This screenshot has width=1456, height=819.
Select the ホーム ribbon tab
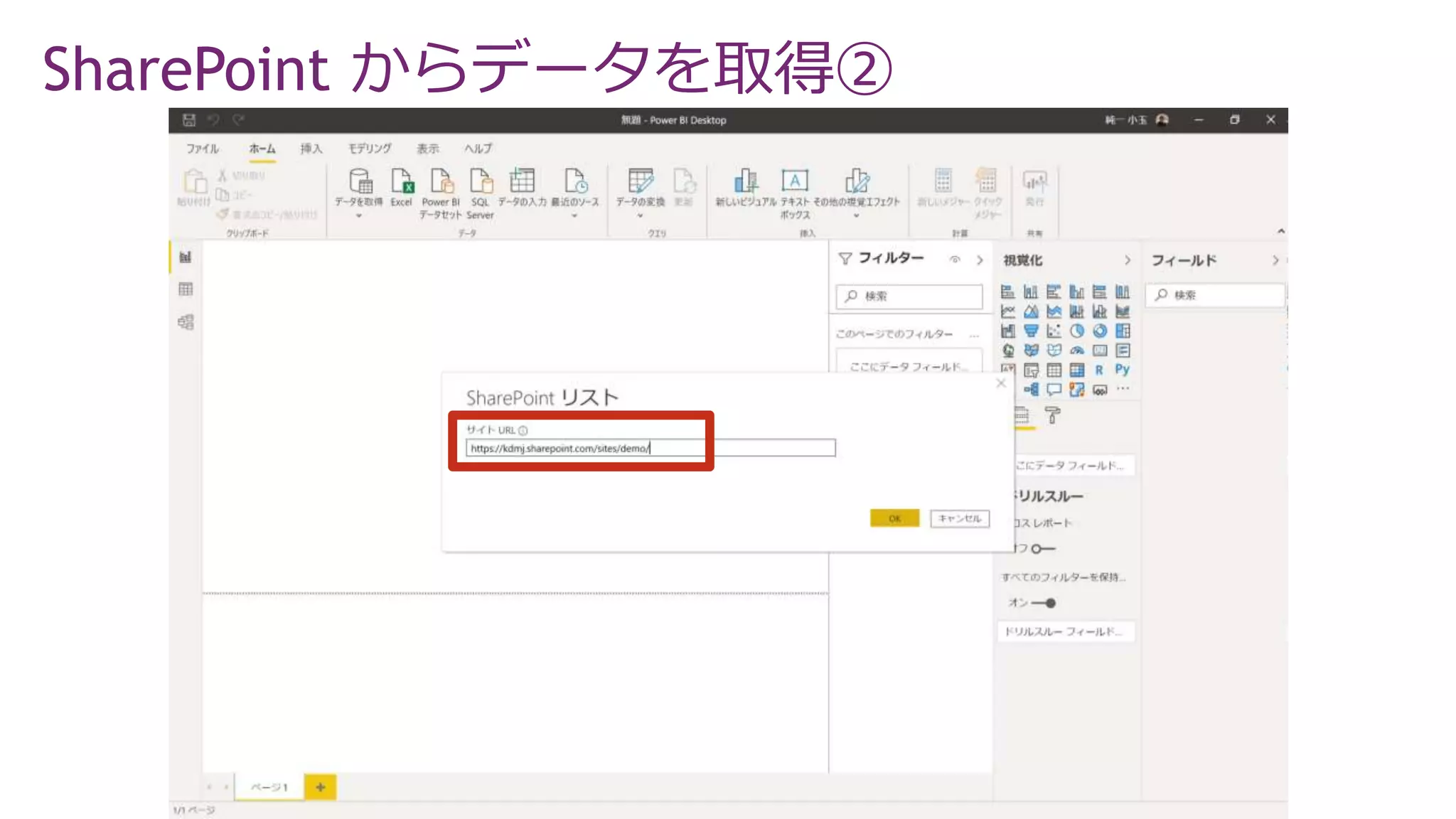262,149
